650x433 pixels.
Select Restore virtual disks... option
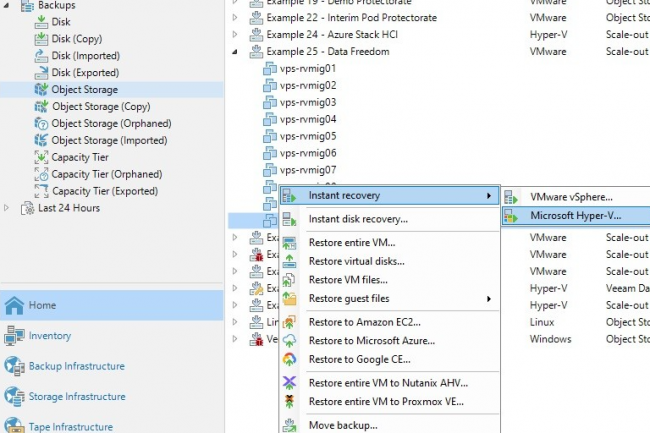point(390,261)
